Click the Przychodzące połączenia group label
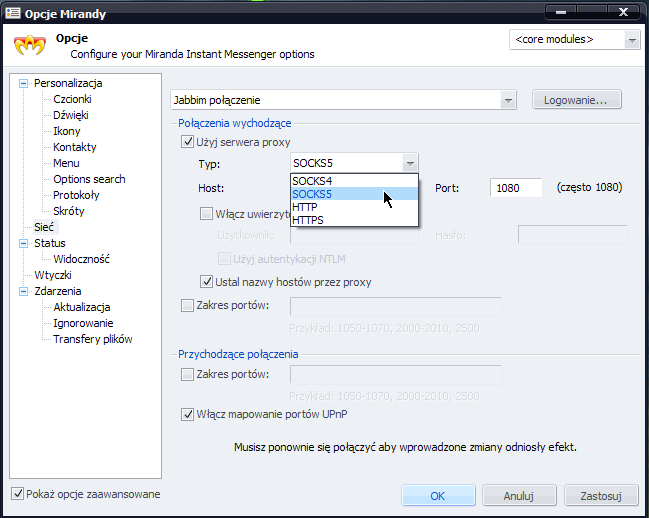The height and width of the screenshot is (518, 649). (x=238, y=354)
